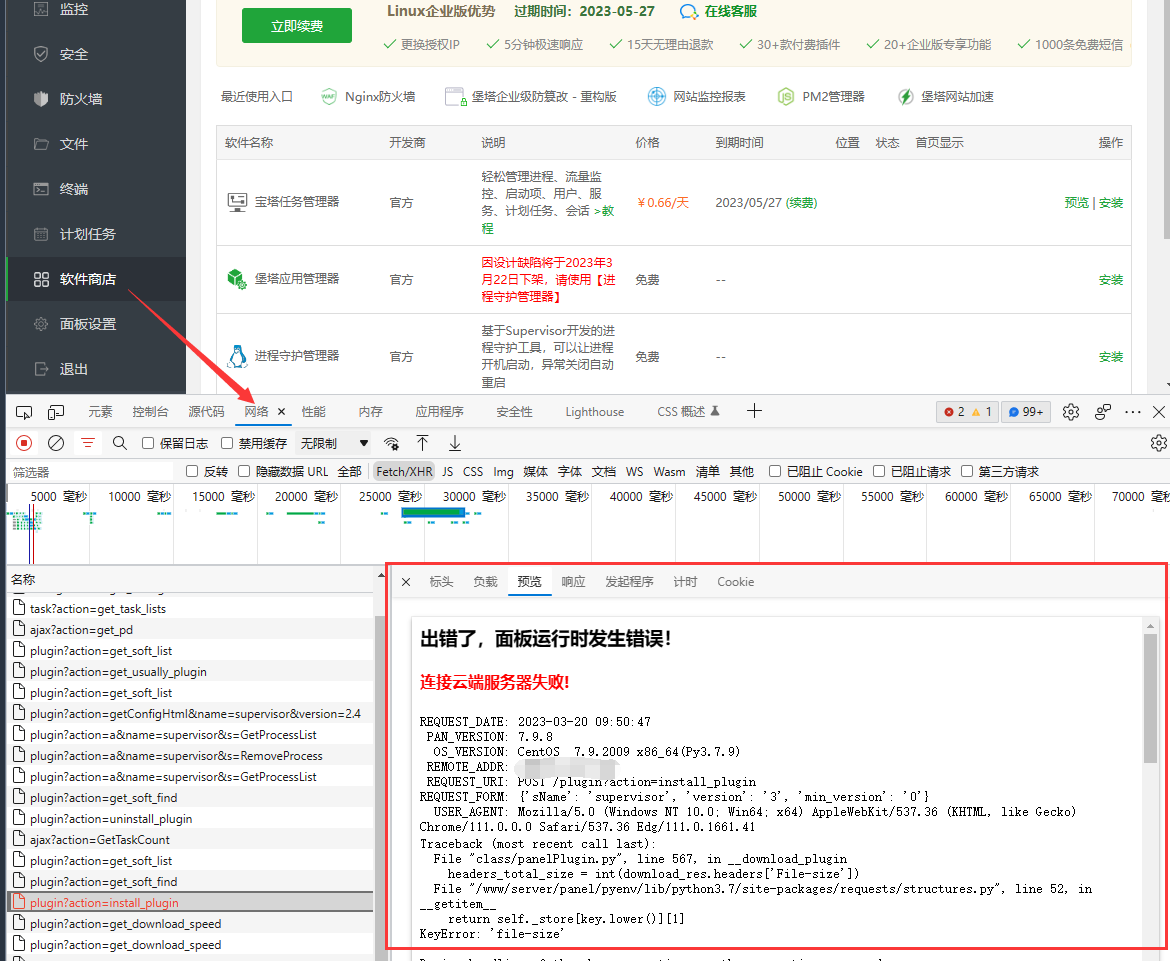Open the DevTools more options menu
Image resolution: width=1170 pixels, height=961 pixels.
(x=1132, y=410)
